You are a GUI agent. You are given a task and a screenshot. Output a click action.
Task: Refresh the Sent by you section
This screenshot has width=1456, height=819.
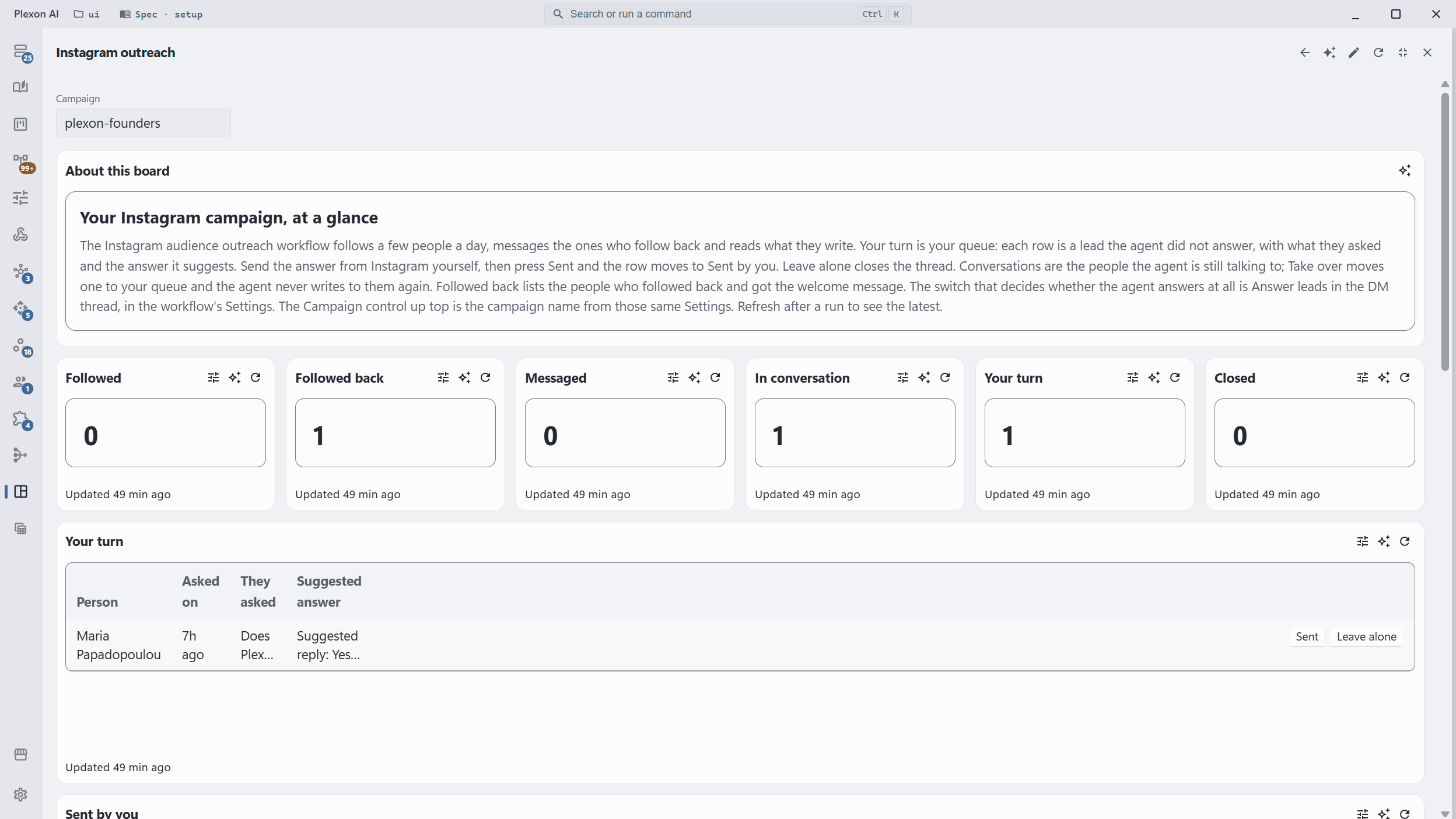click(1405, 814)
